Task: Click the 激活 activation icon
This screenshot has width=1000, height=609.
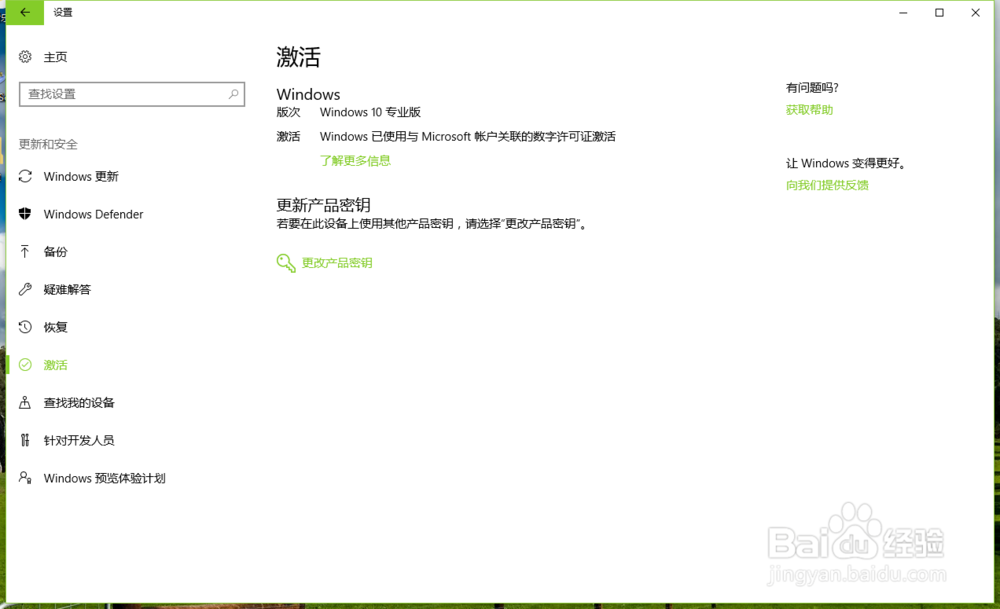Action: pos(25,364)
